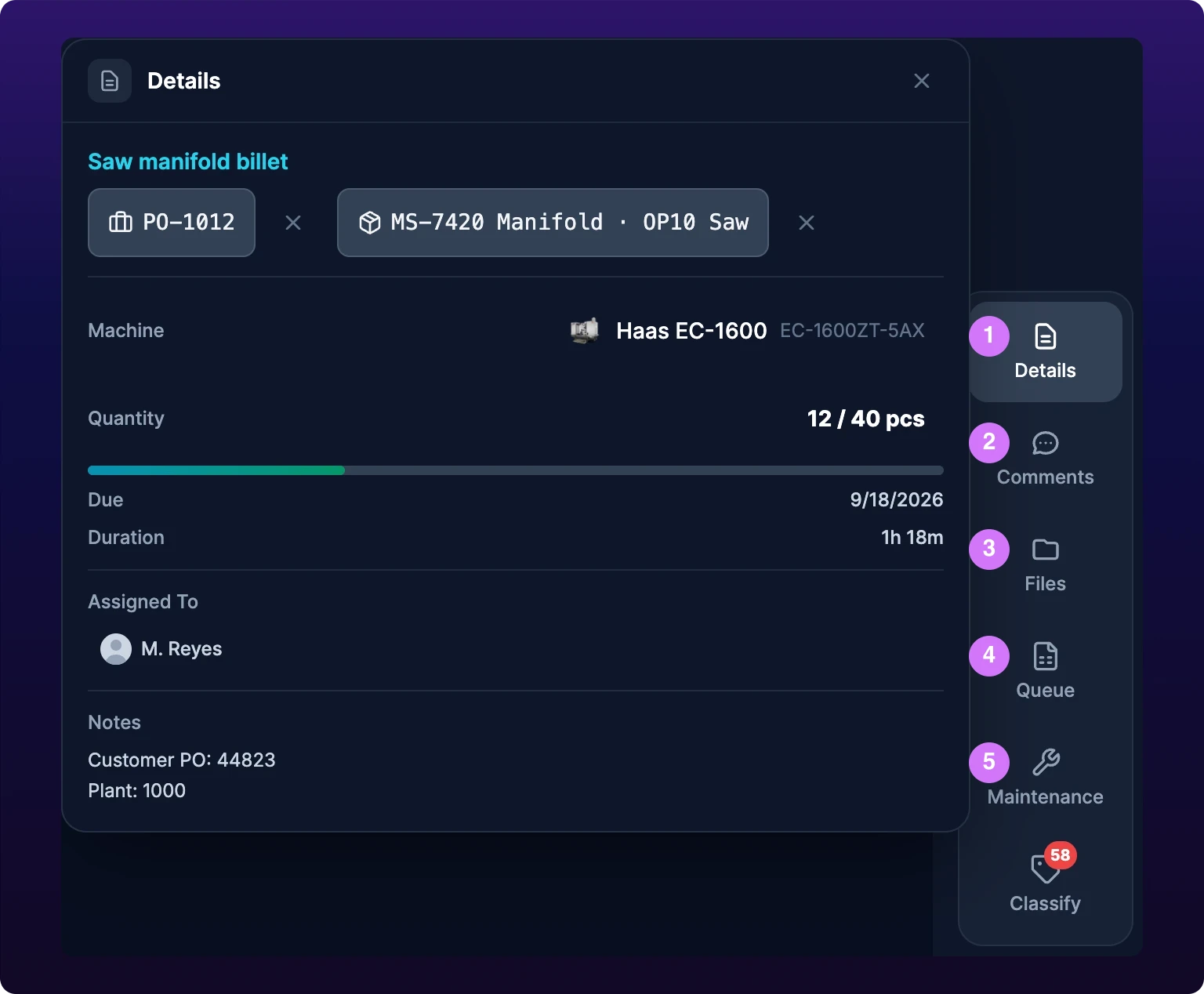
Task: Click the PO-1012 order chip
Action: click(172, 223)
